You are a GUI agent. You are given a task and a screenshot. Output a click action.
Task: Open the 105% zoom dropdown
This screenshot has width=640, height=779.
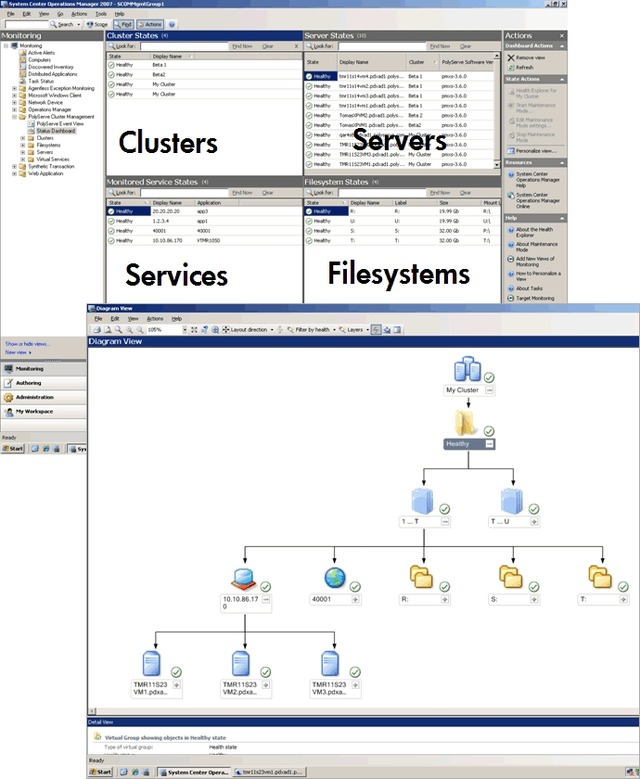click(185, 330)
